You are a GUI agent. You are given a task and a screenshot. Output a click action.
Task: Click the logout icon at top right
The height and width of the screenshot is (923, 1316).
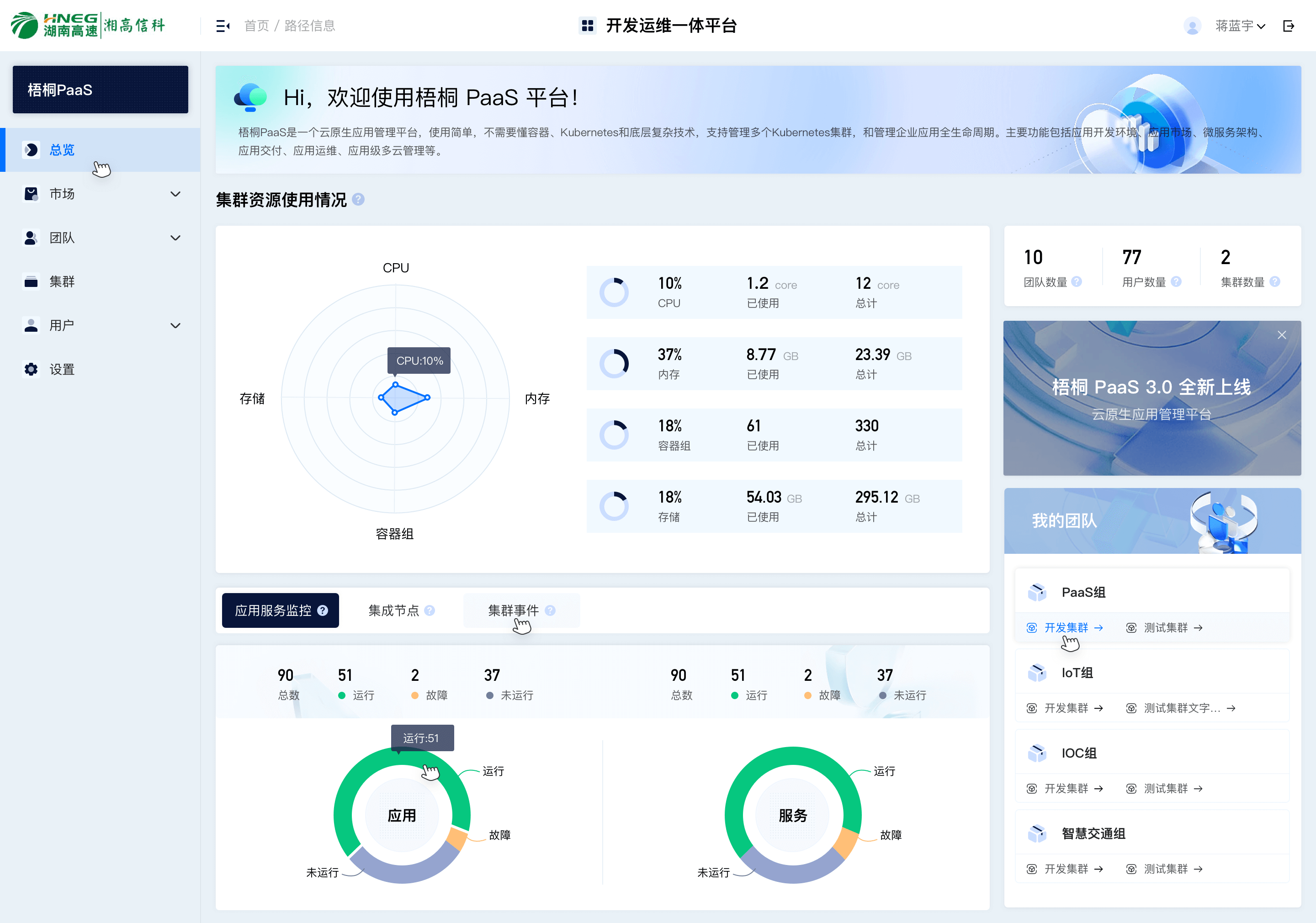(x=1289, y=26)
